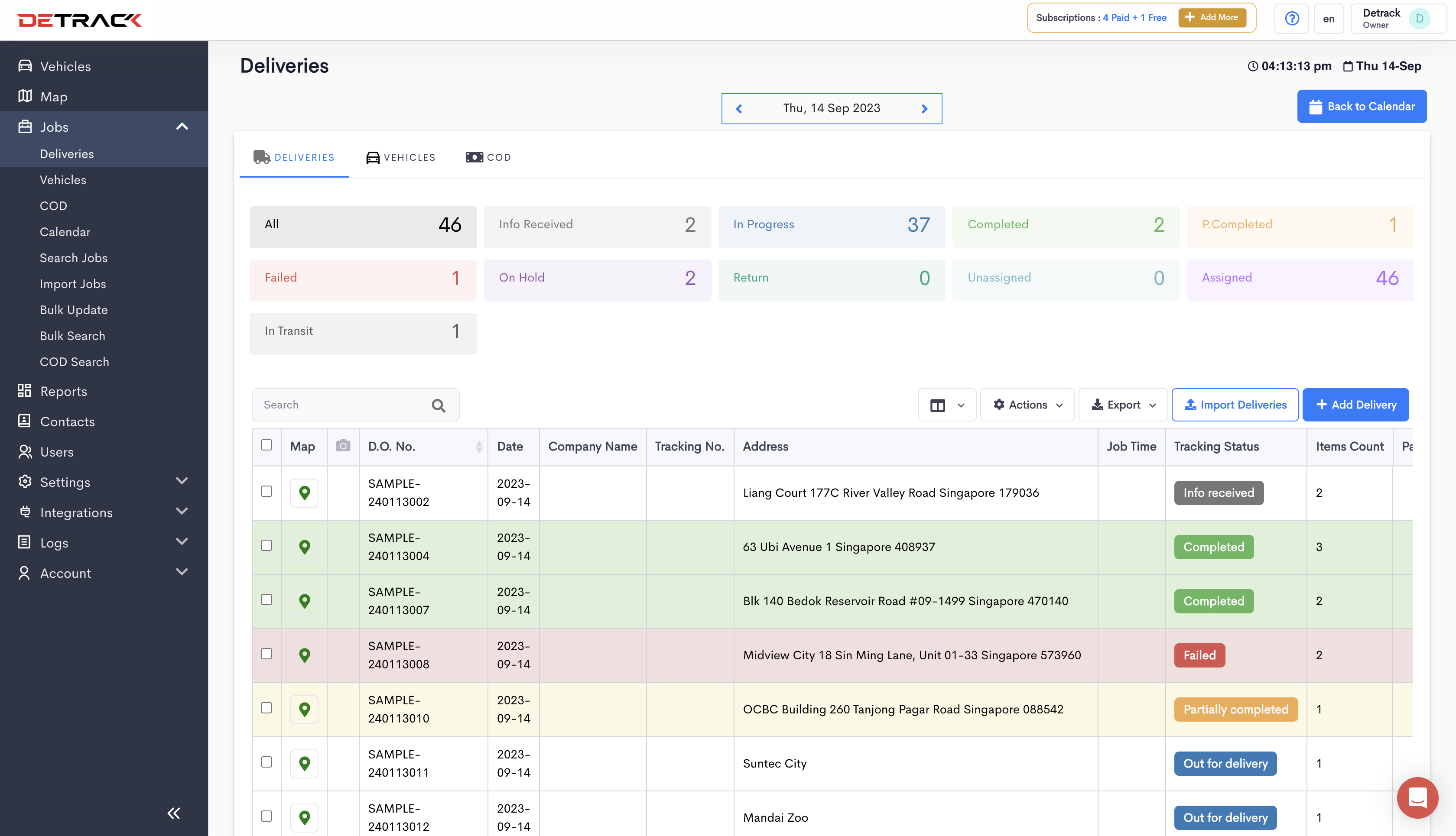This screenshot has width=1456, height=836.
Task: Open map pin for SAMPLE-240113002
Action: pos(304,493)
